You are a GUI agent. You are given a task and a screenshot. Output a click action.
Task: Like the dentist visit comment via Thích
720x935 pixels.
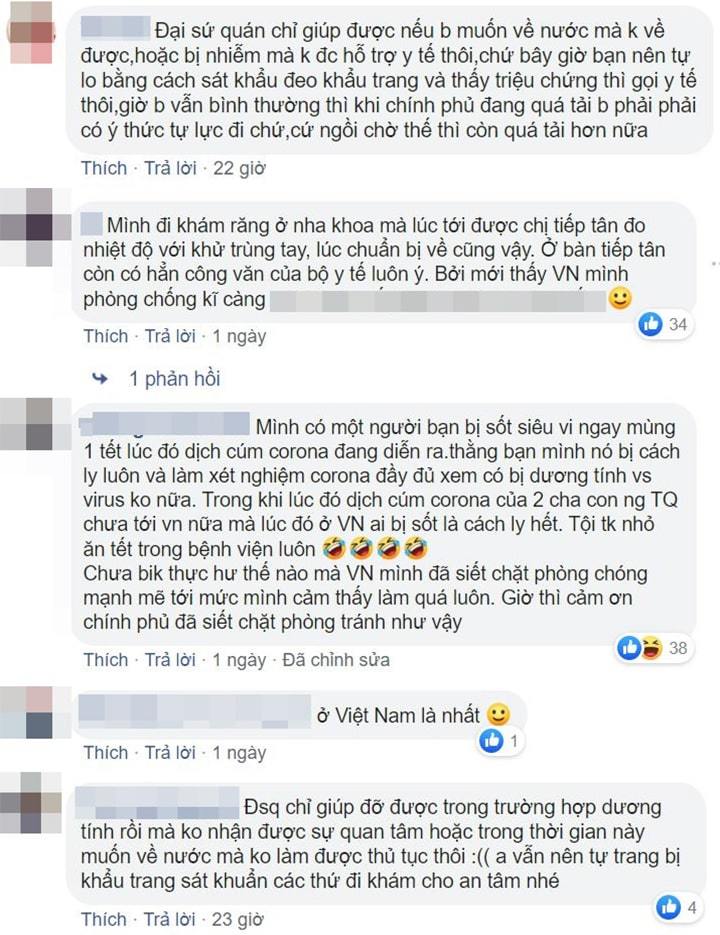pos(106,336)
